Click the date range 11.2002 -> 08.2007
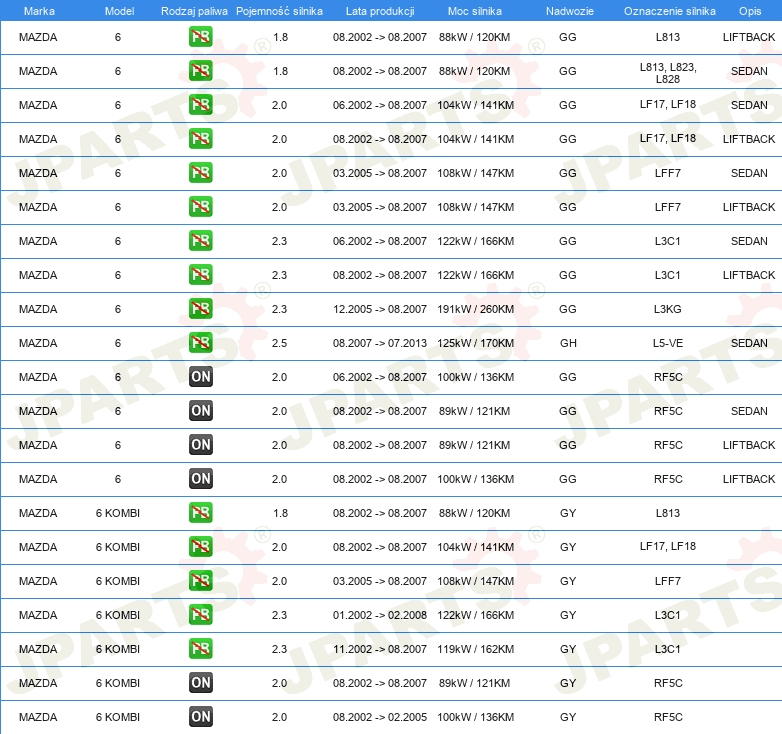 (380, 649)
